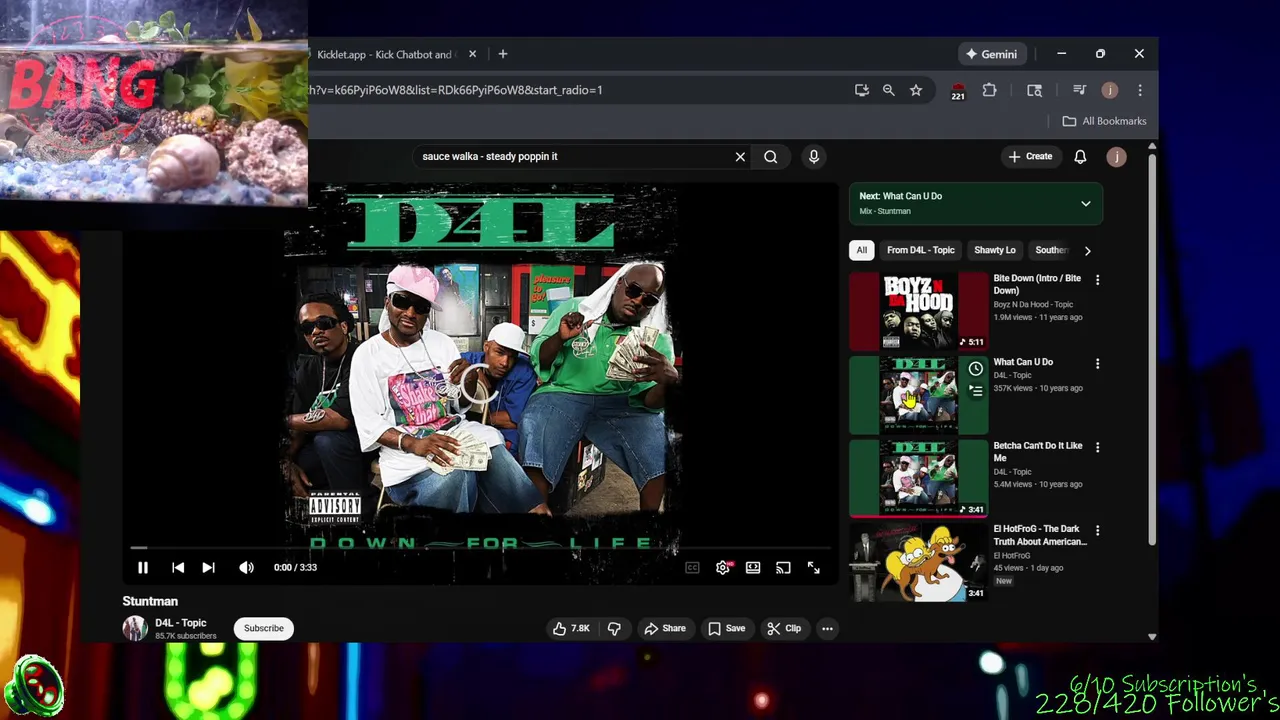The height and width of the screenshot is (720, 1280).
Task: Skip to next video button
Action: coord(208,568)
